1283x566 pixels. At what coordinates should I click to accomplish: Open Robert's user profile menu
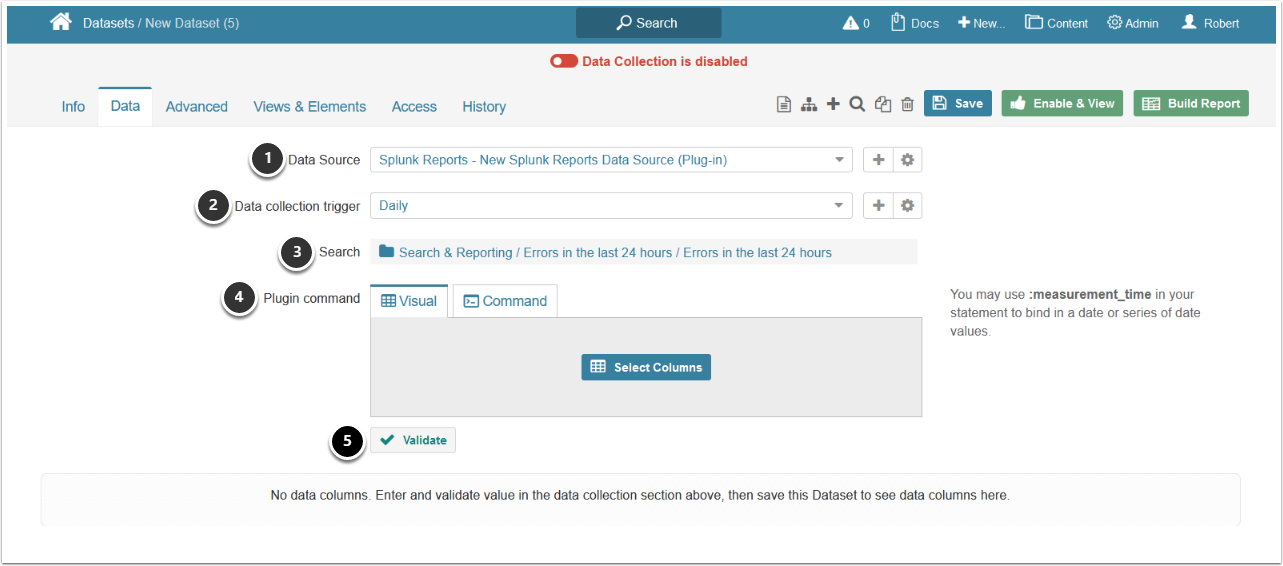click(x=1210, y=23)
